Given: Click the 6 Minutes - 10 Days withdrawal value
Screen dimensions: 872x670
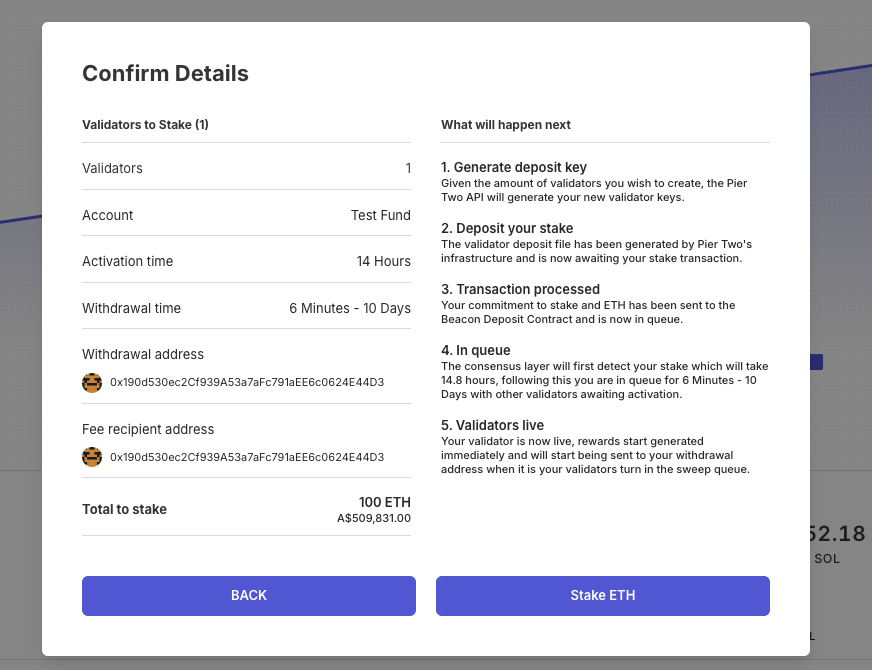Looking at the screenshot, I should (350, 308).
